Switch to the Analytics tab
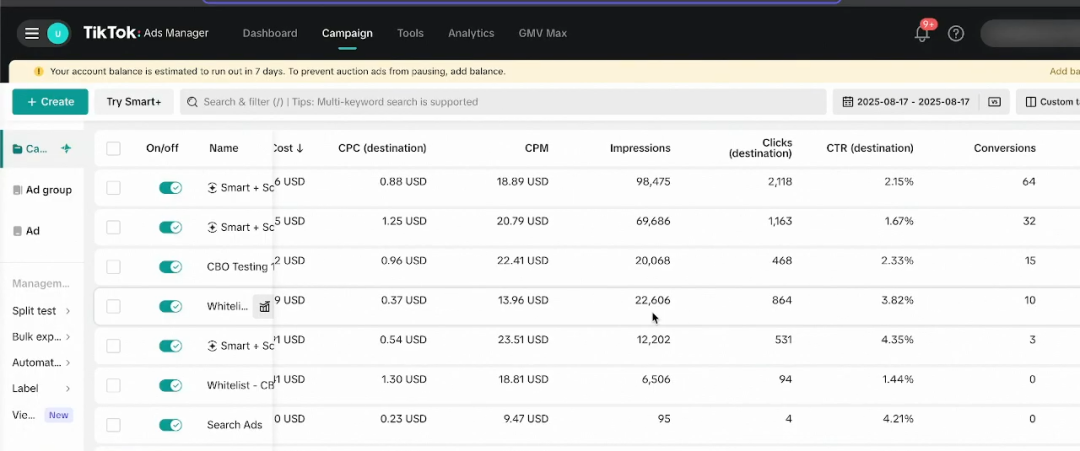This screenshot has width=1080, height=451. pyautogui.click(x=471, y=33)
